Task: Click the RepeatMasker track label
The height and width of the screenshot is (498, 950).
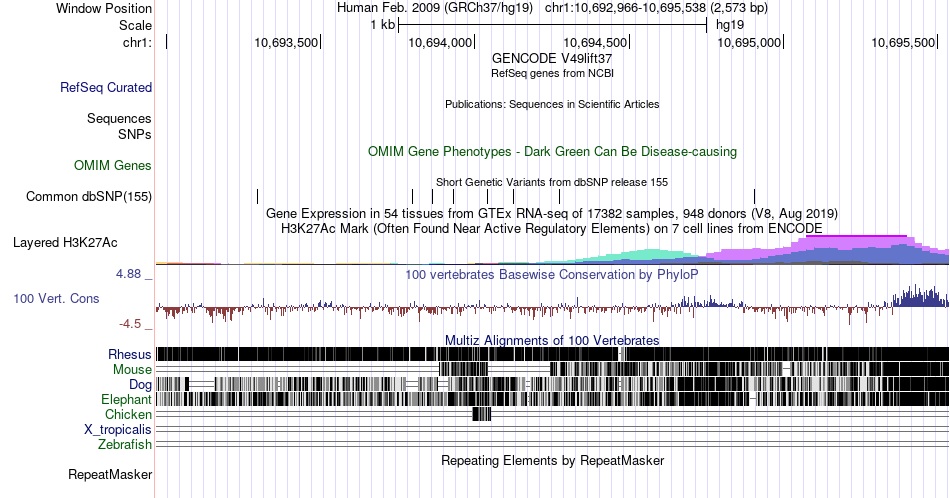Action: pyautogui.click(x=110, y=474)
